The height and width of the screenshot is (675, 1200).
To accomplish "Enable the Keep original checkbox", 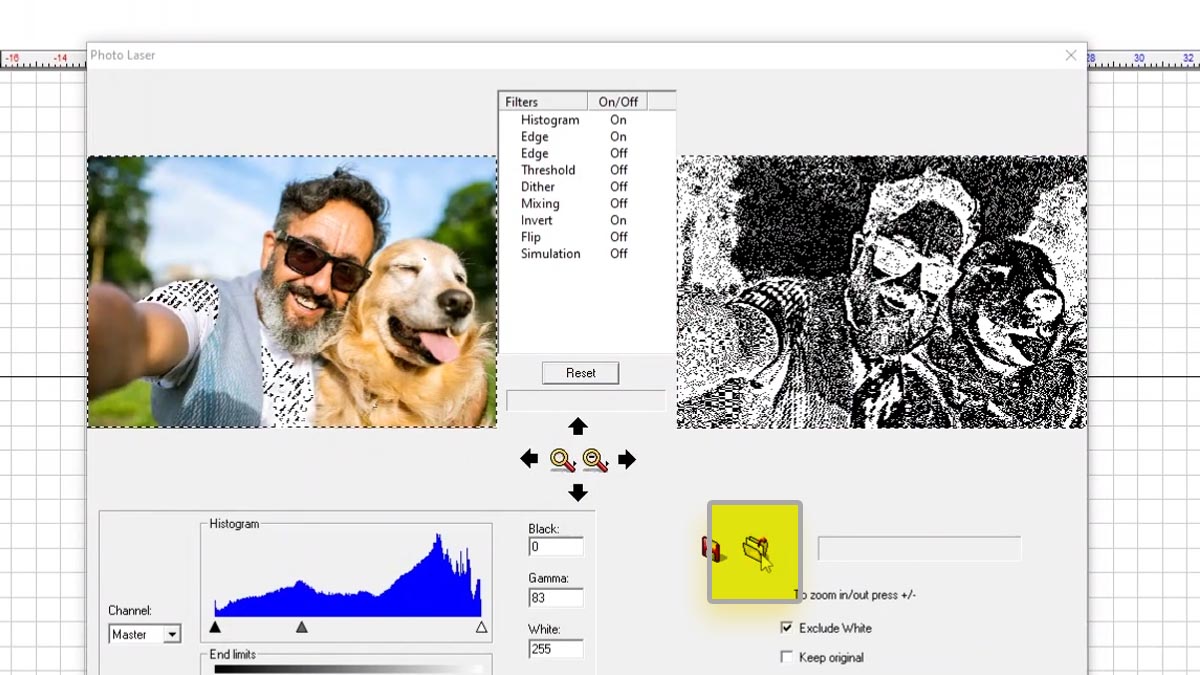I will [x=787, y=658].
